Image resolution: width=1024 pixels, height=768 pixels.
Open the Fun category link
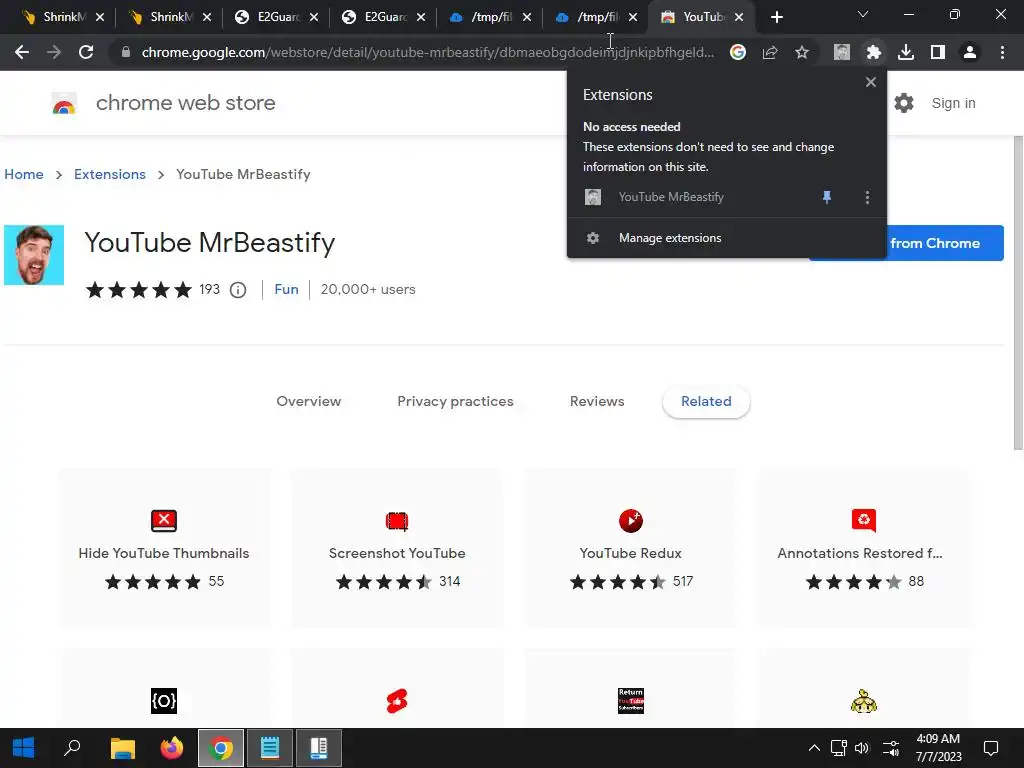(286, 289)
